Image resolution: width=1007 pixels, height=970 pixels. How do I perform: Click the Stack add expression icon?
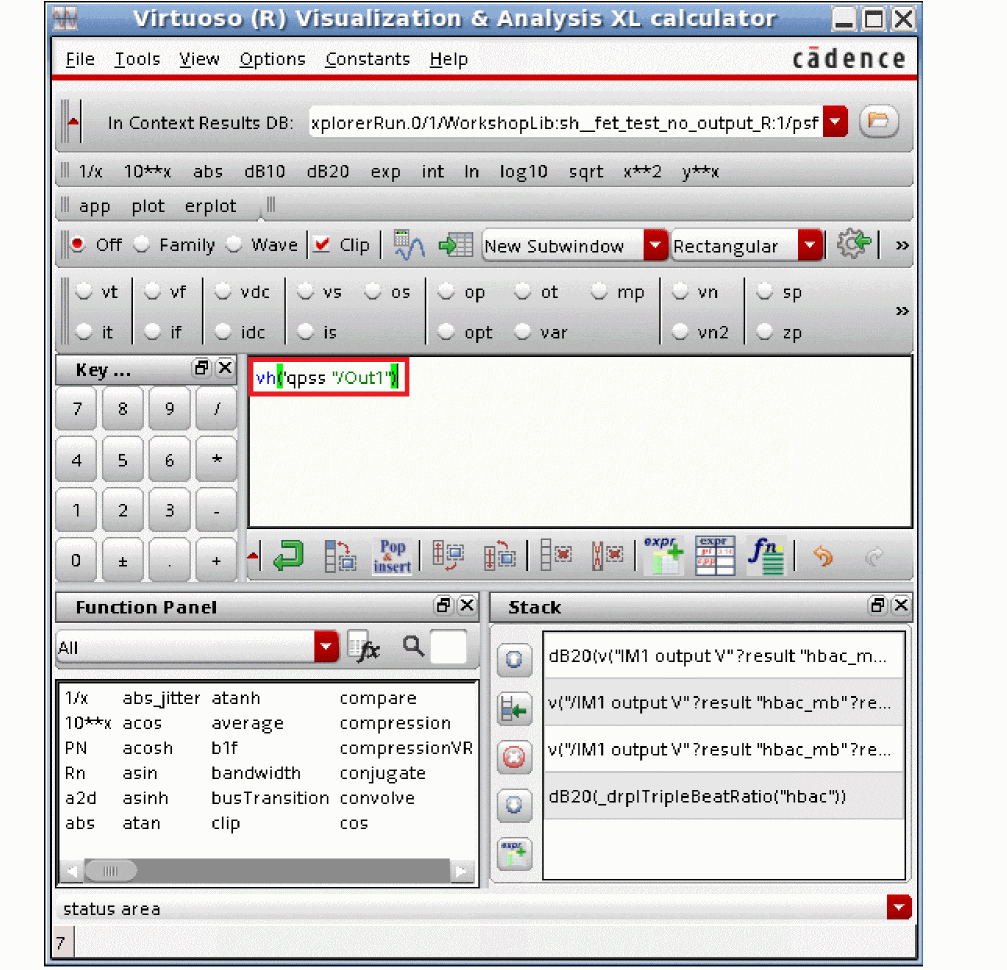pyautogui.click(x=514, y=854)
